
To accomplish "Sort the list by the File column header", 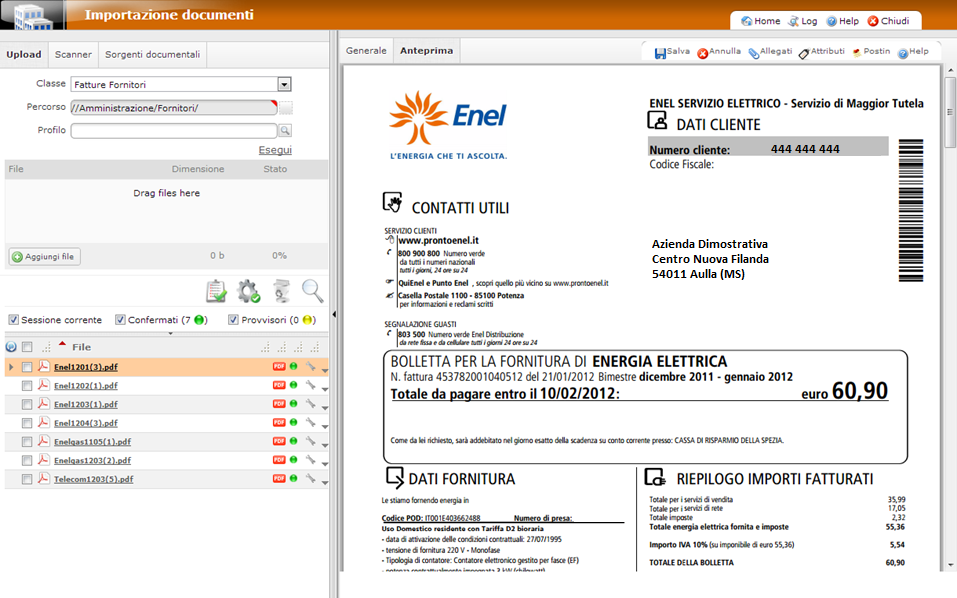I will pyautogui.click(x=81, y=347).
